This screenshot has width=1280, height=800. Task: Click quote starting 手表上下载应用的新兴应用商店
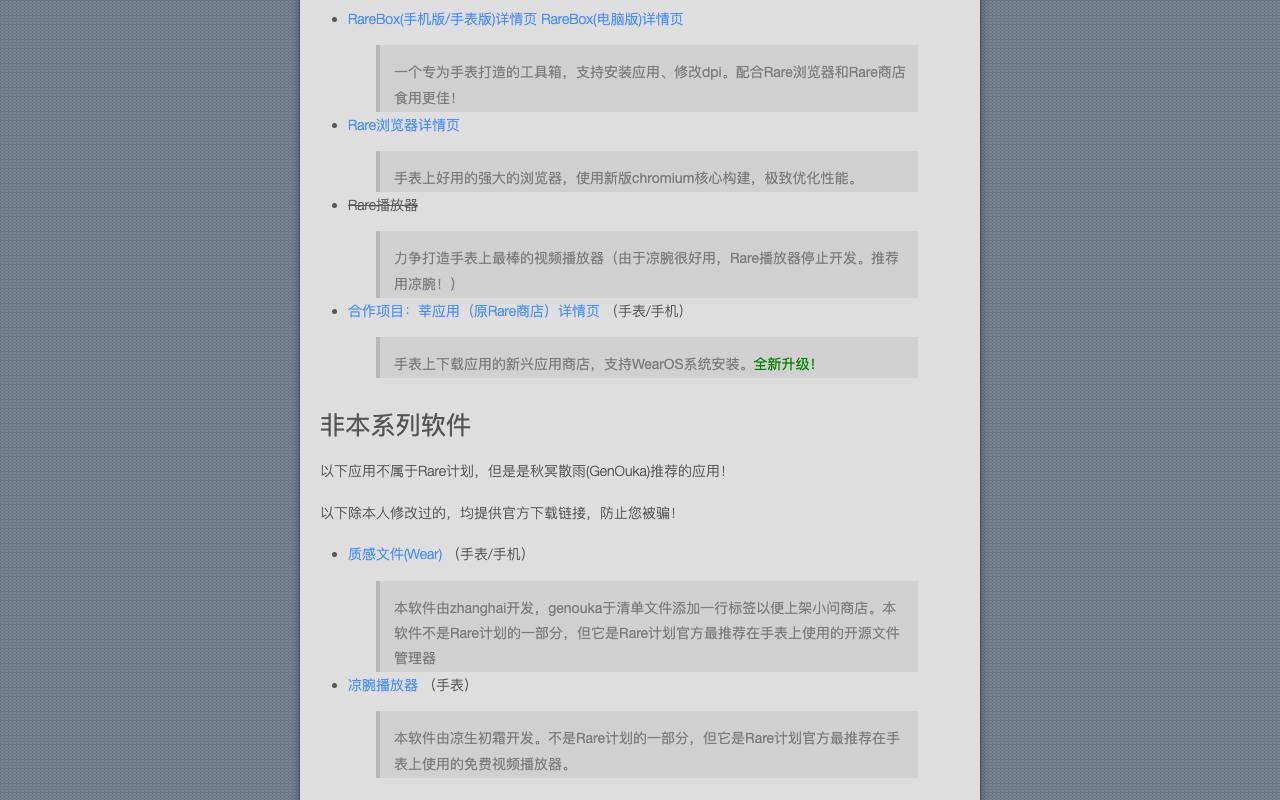point(647,357)
